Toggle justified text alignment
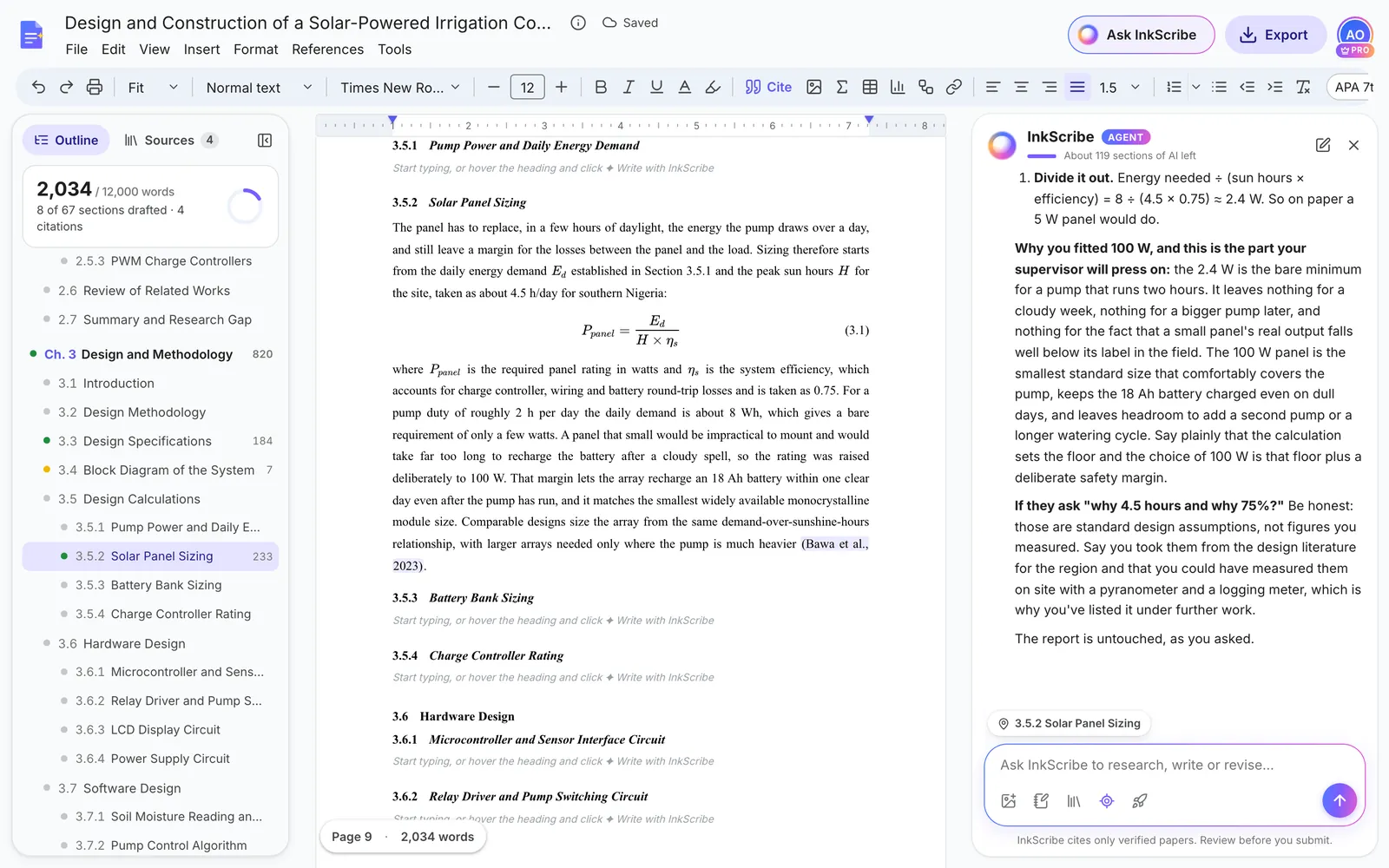Image resolution: width=1389 pixels, height=868 pixels. (x=1077, y=87)
